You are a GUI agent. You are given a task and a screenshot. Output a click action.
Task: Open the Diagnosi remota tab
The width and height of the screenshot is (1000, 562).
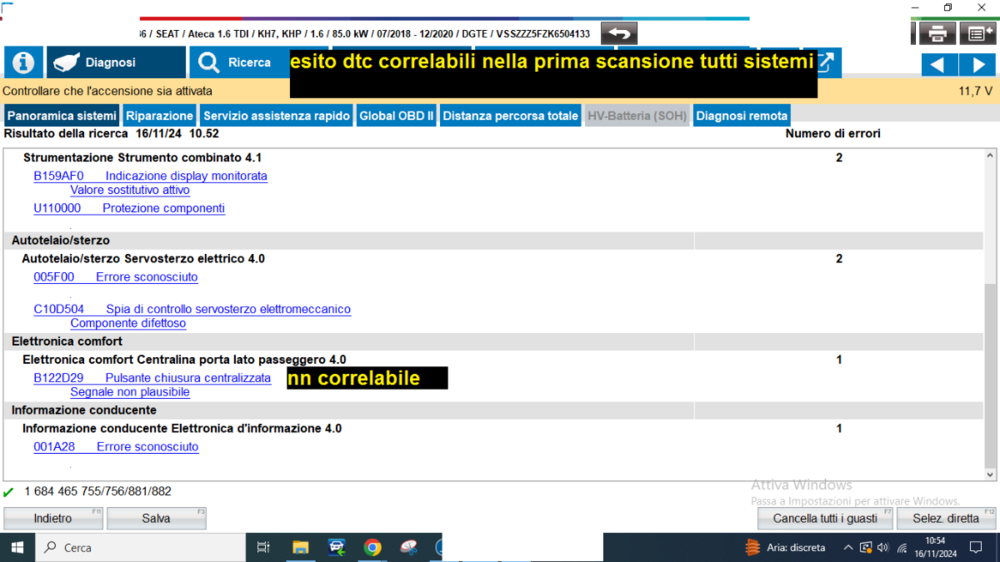pos(742,116)
